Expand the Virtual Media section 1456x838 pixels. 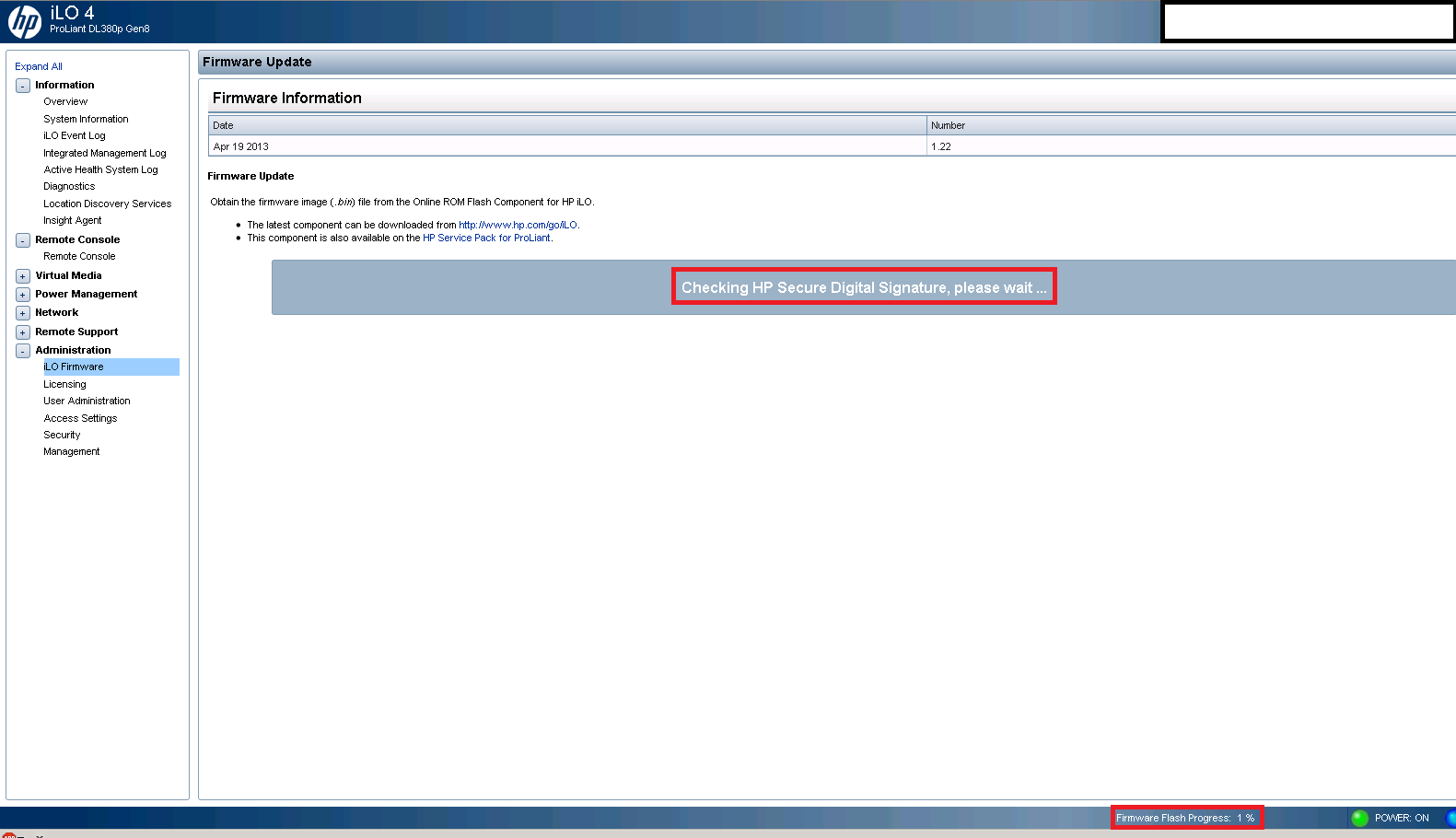[x=23, y=276]
